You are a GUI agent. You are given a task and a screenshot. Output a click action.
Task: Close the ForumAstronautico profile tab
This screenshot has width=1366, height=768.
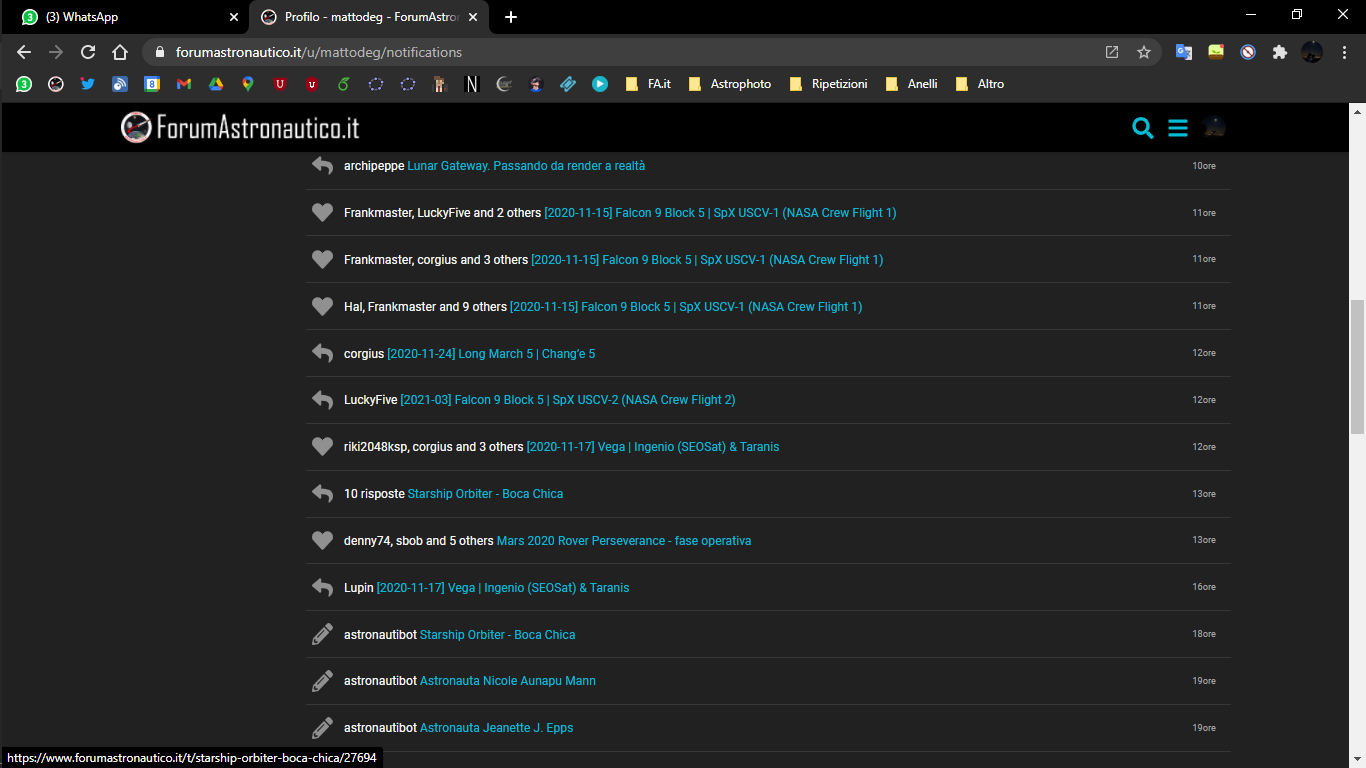(x=473, y=17)
